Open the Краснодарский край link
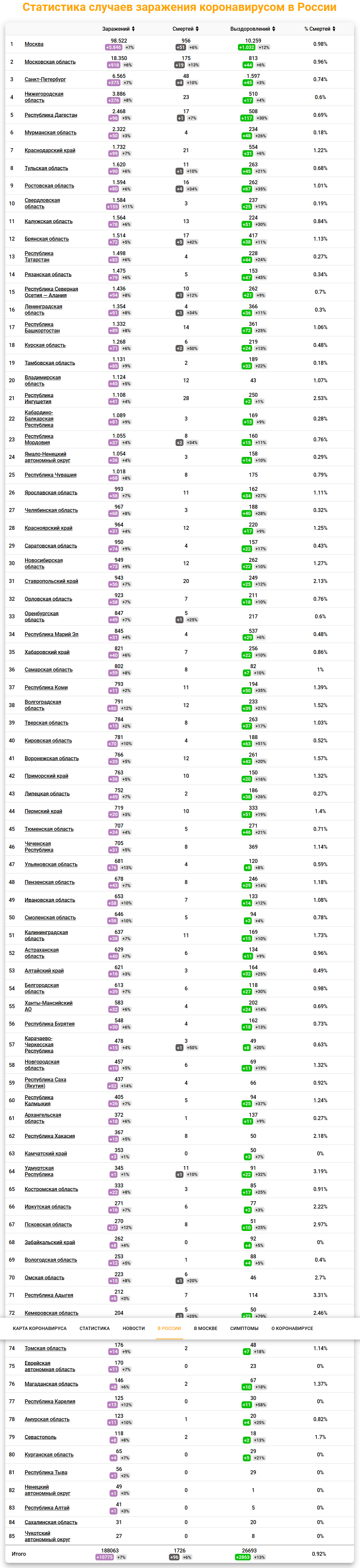360x1568 pixels. (x=50, y=150)
